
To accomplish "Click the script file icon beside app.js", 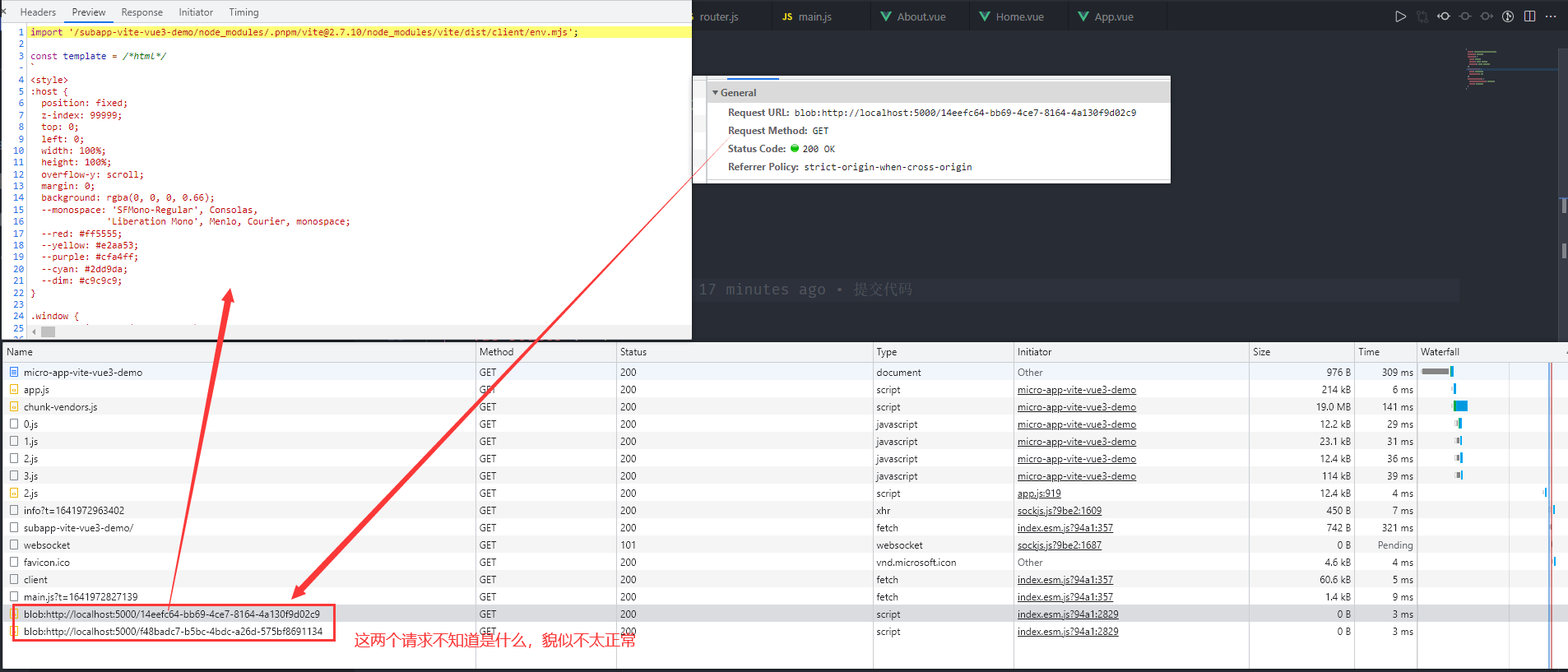I will (x=14, y=389).
